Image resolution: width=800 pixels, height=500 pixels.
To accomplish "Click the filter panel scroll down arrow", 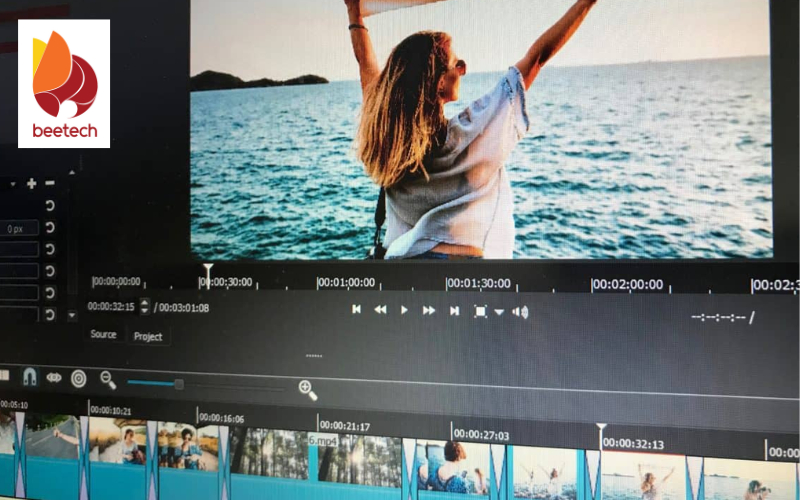I will [71, 315].
